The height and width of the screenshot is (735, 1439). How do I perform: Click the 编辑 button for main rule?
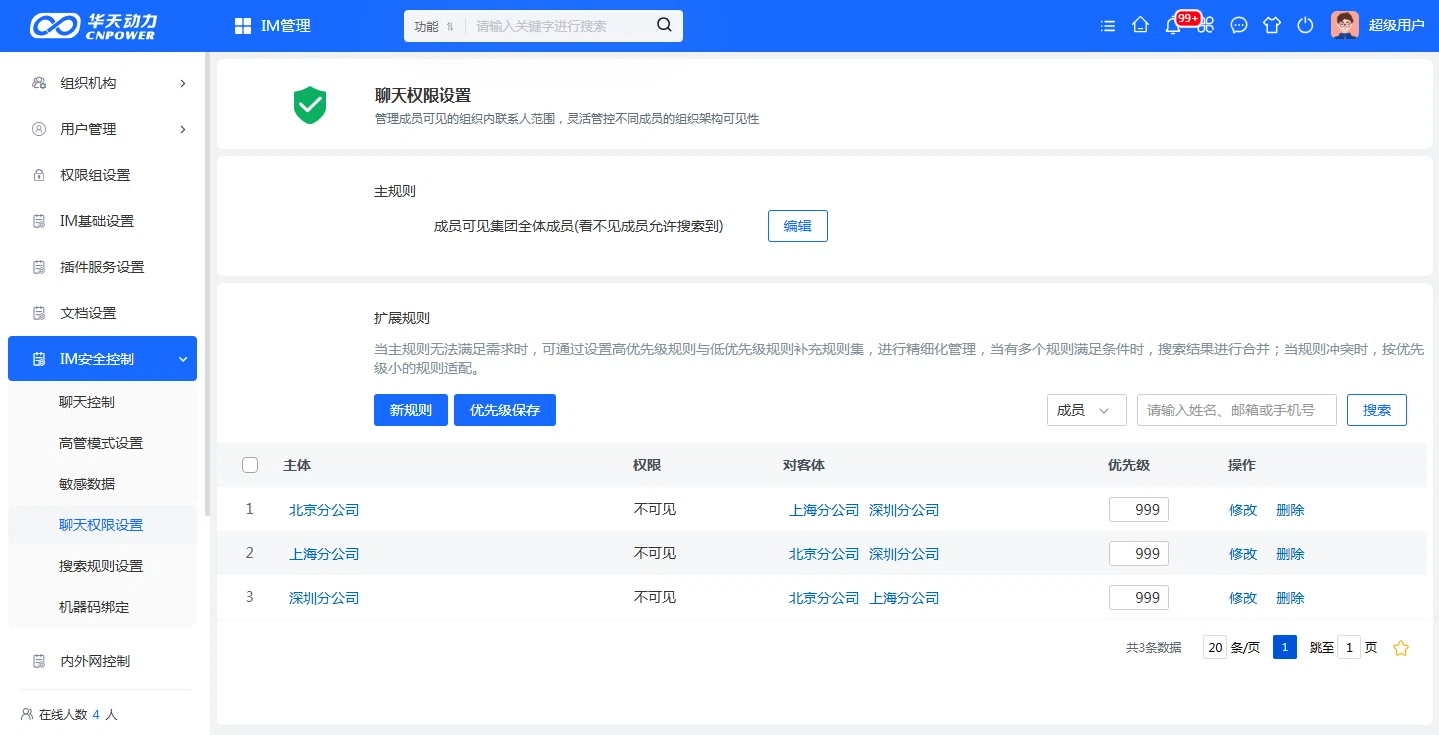coord(798,226)
